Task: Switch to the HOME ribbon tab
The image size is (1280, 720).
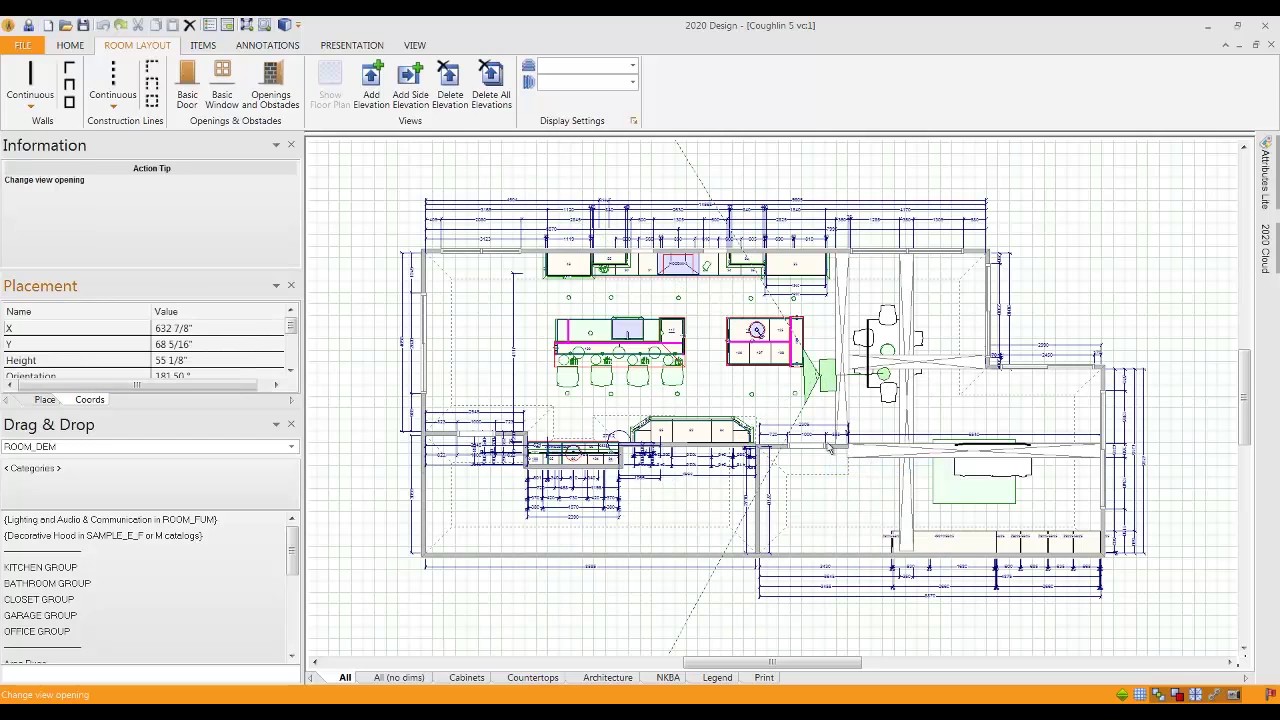Action: point(70,45)
